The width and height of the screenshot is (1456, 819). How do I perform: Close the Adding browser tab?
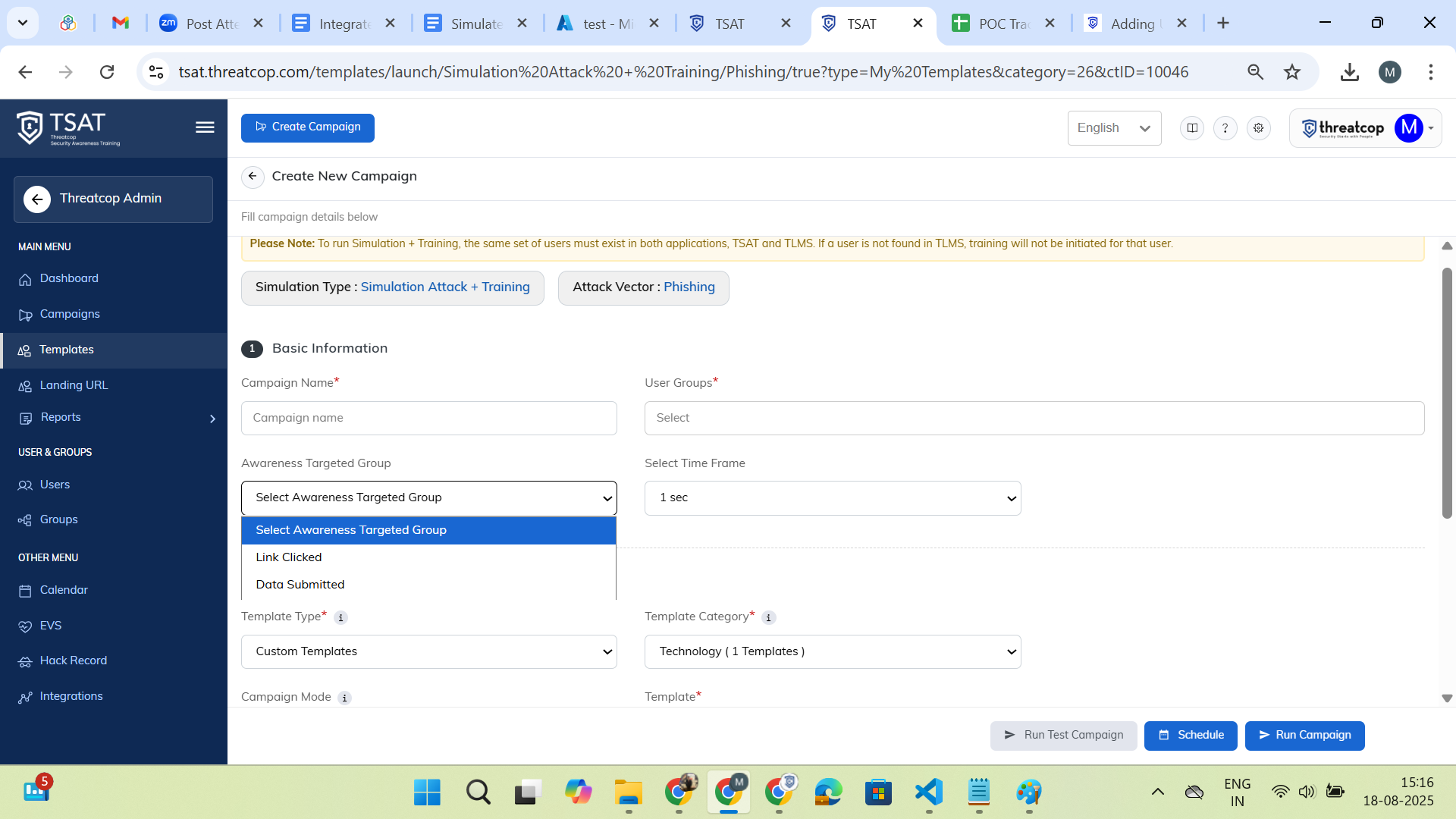pos(1181,24)
